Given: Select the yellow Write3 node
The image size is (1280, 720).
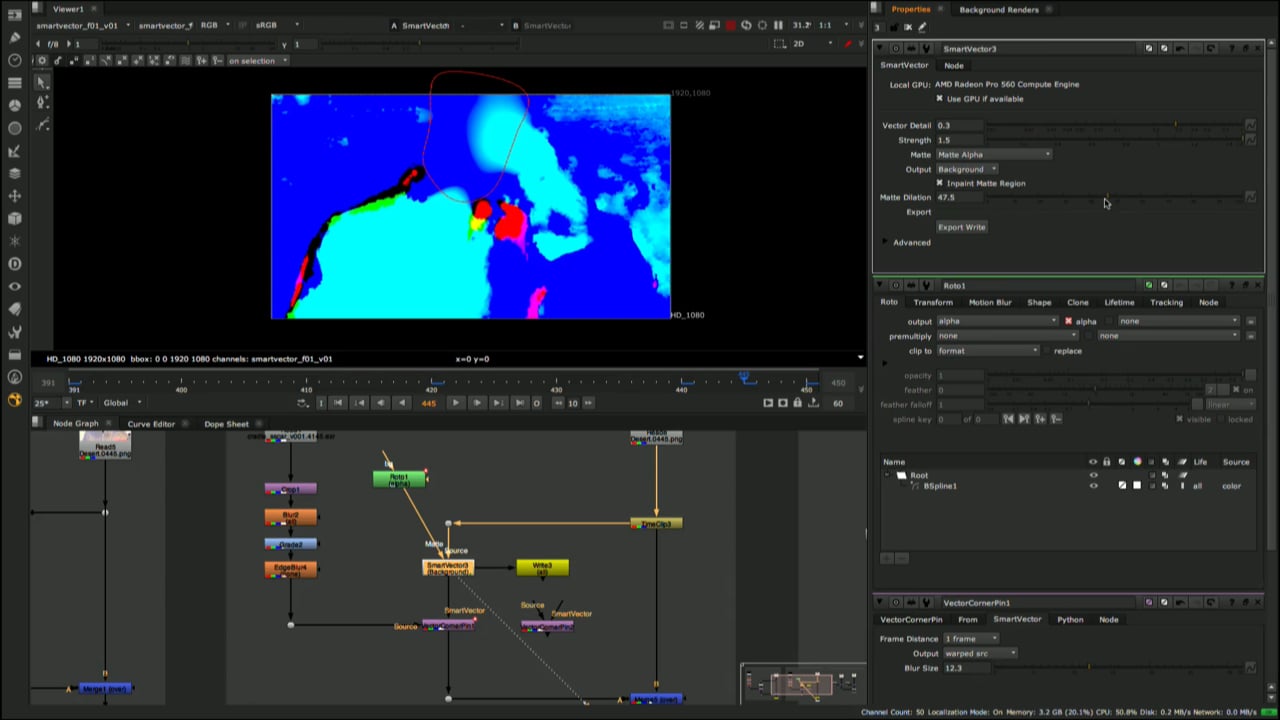Looking at the screenshot, I should point(542,568).
